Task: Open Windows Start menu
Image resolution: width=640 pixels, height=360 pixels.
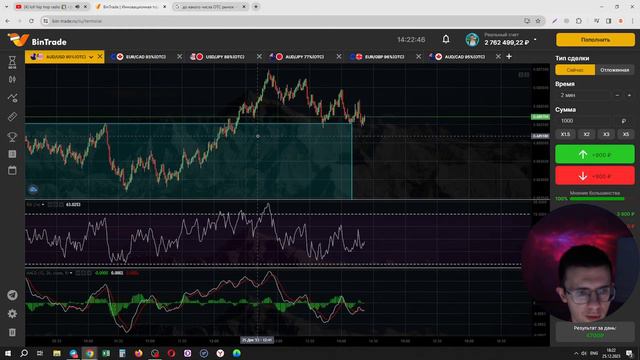Action: point(8,353)
